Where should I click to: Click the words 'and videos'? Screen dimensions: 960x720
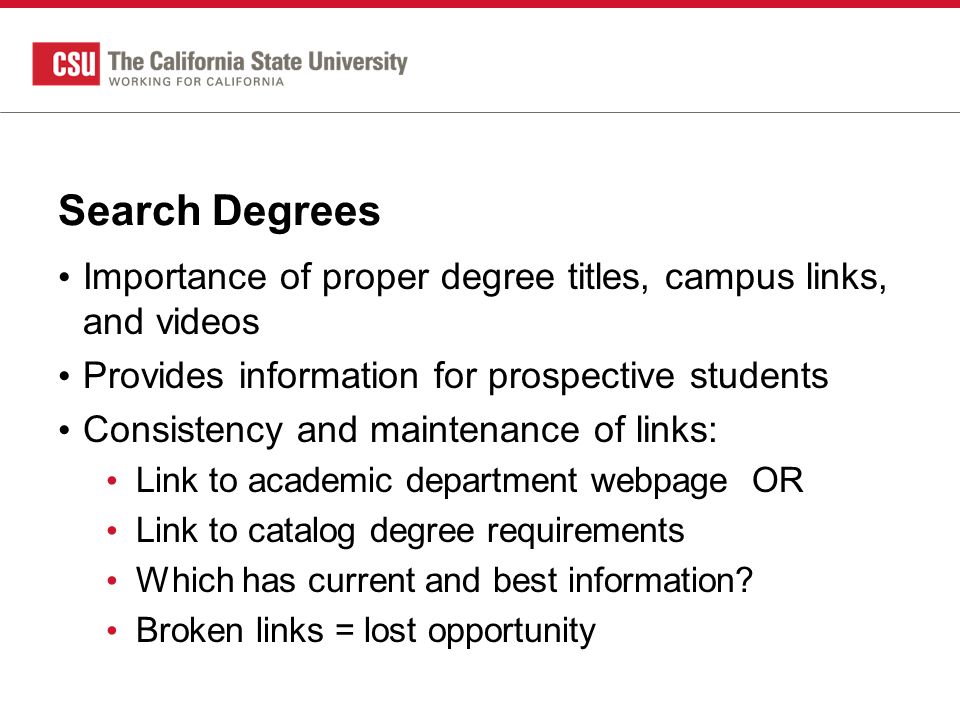(171, 321)
